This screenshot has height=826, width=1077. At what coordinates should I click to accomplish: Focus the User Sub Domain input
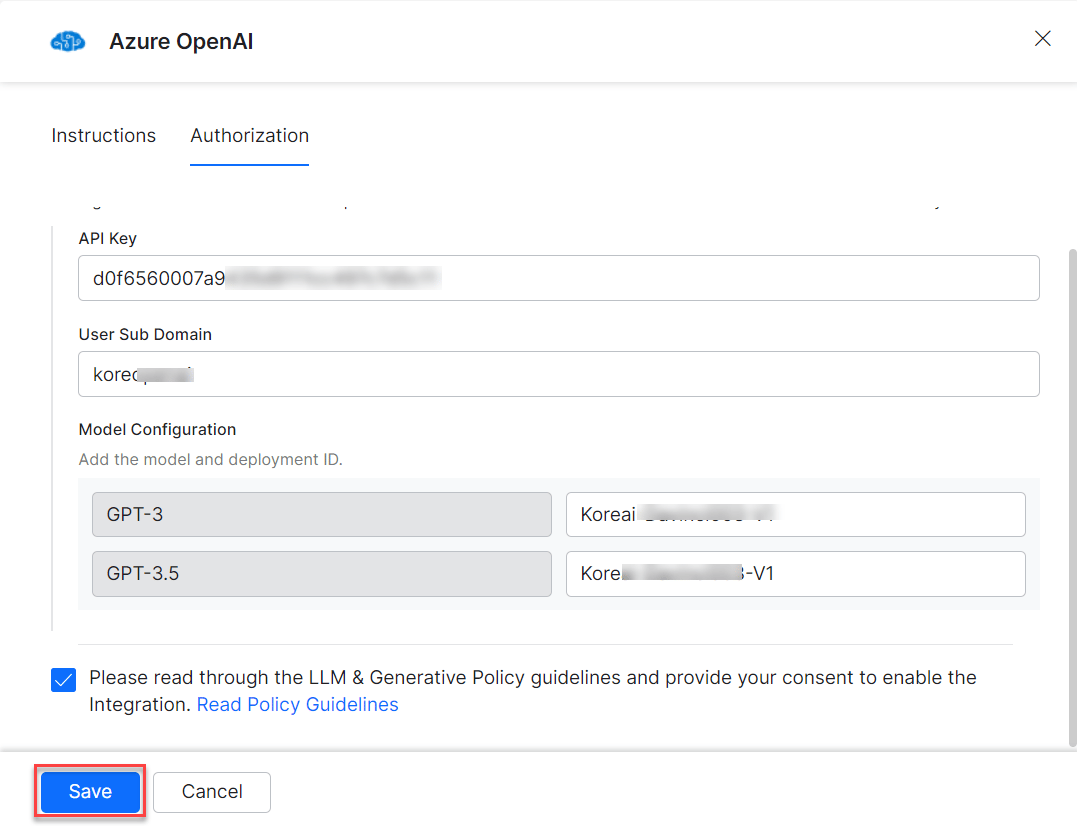[x=558, y=374]
